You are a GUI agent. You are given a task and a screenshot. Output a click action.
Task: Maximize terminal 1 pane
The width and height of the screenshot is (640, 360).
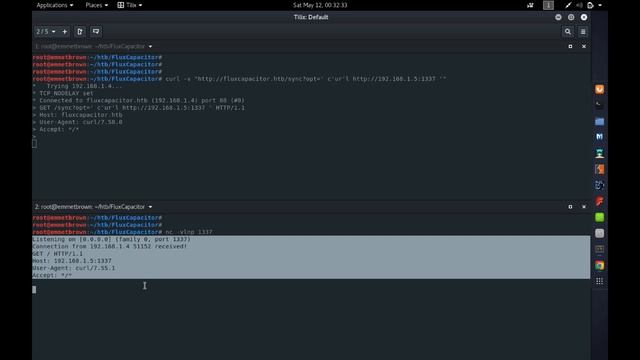pyautogui.click(x=570, y=47)
